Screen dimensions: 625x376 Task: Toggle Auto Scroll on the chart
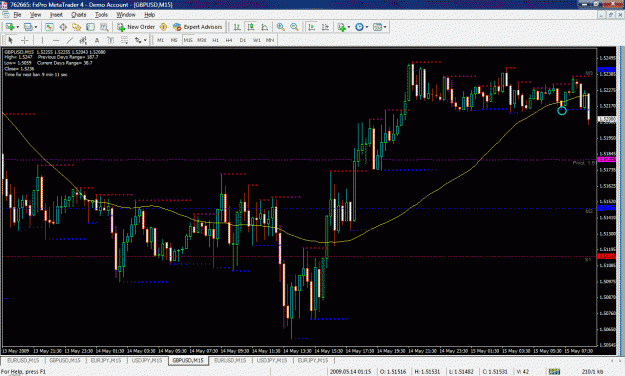[311, 27]
